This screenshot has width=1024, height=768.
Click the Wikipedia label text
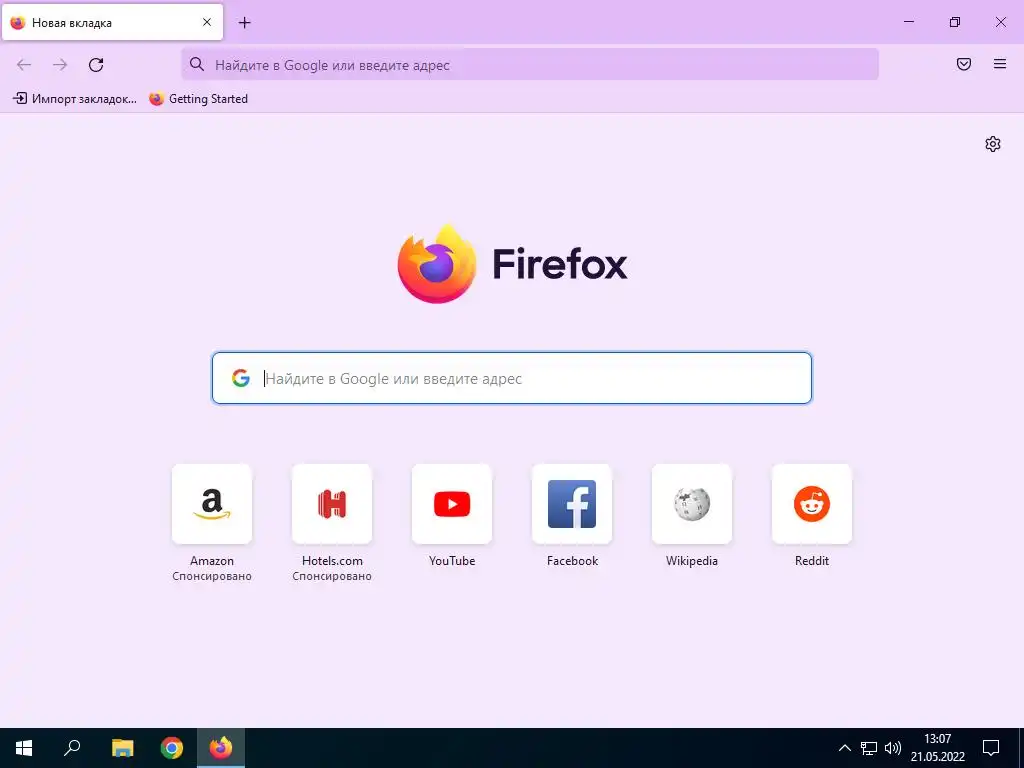pos(692,561)
